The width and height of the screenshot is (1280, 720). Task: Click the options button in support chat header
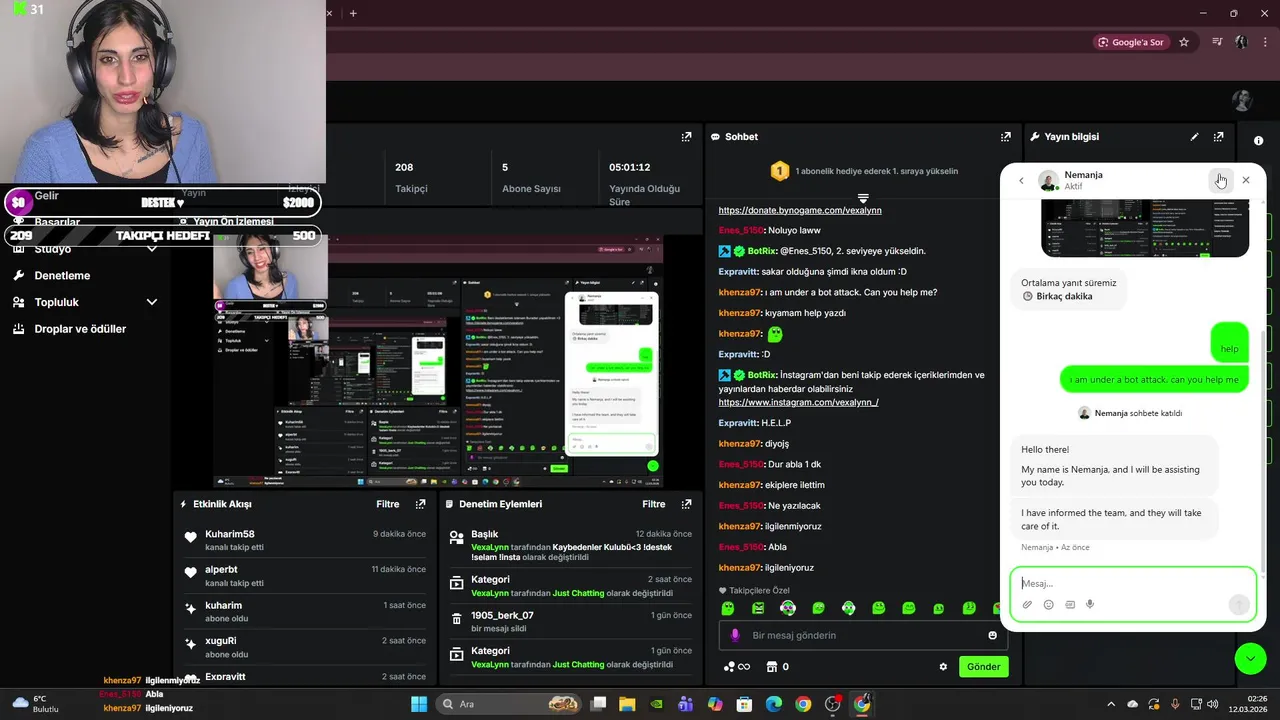pyautogui.click(x=1219, y=180)
